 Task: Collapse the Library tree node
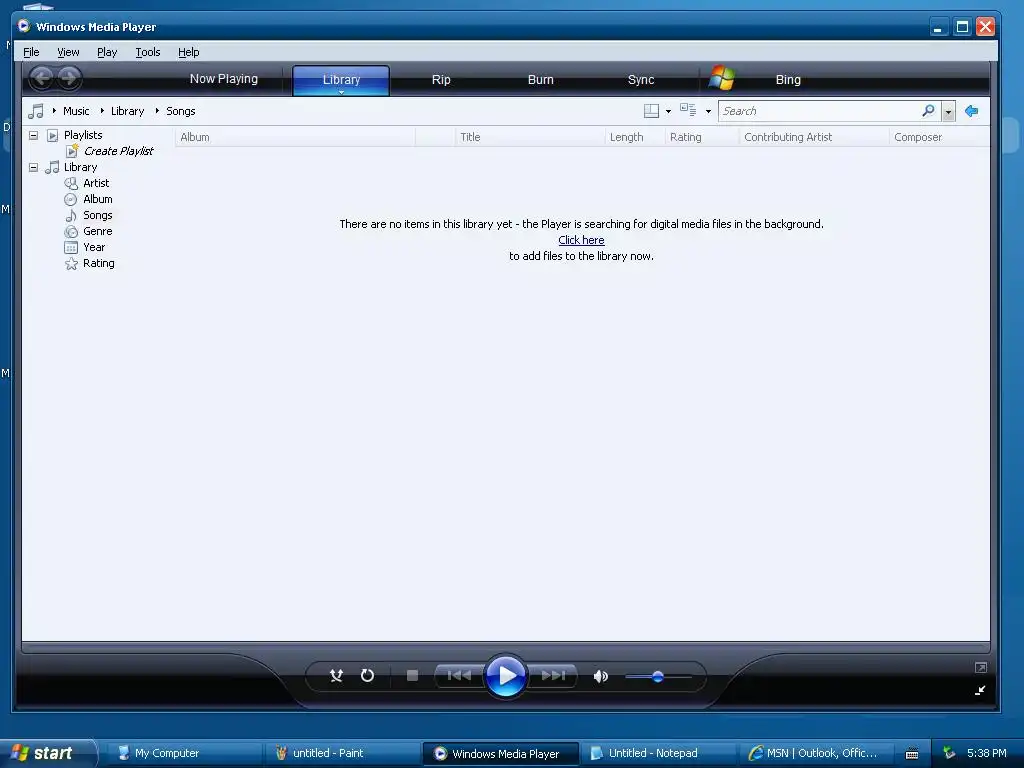pyautogui.click(x=33, y=167)
